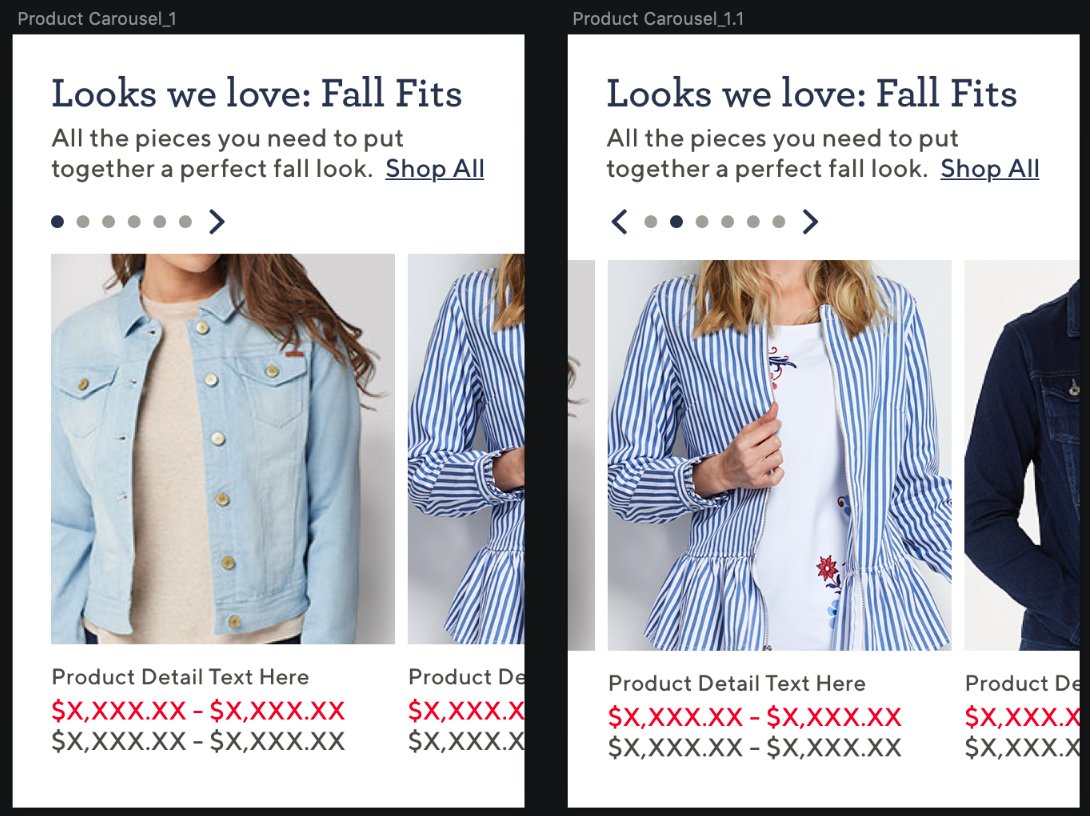Select first pagination dot in left carousel
Image resolution: width=1090 pixels, height=816 pixels.
(58, 222)
